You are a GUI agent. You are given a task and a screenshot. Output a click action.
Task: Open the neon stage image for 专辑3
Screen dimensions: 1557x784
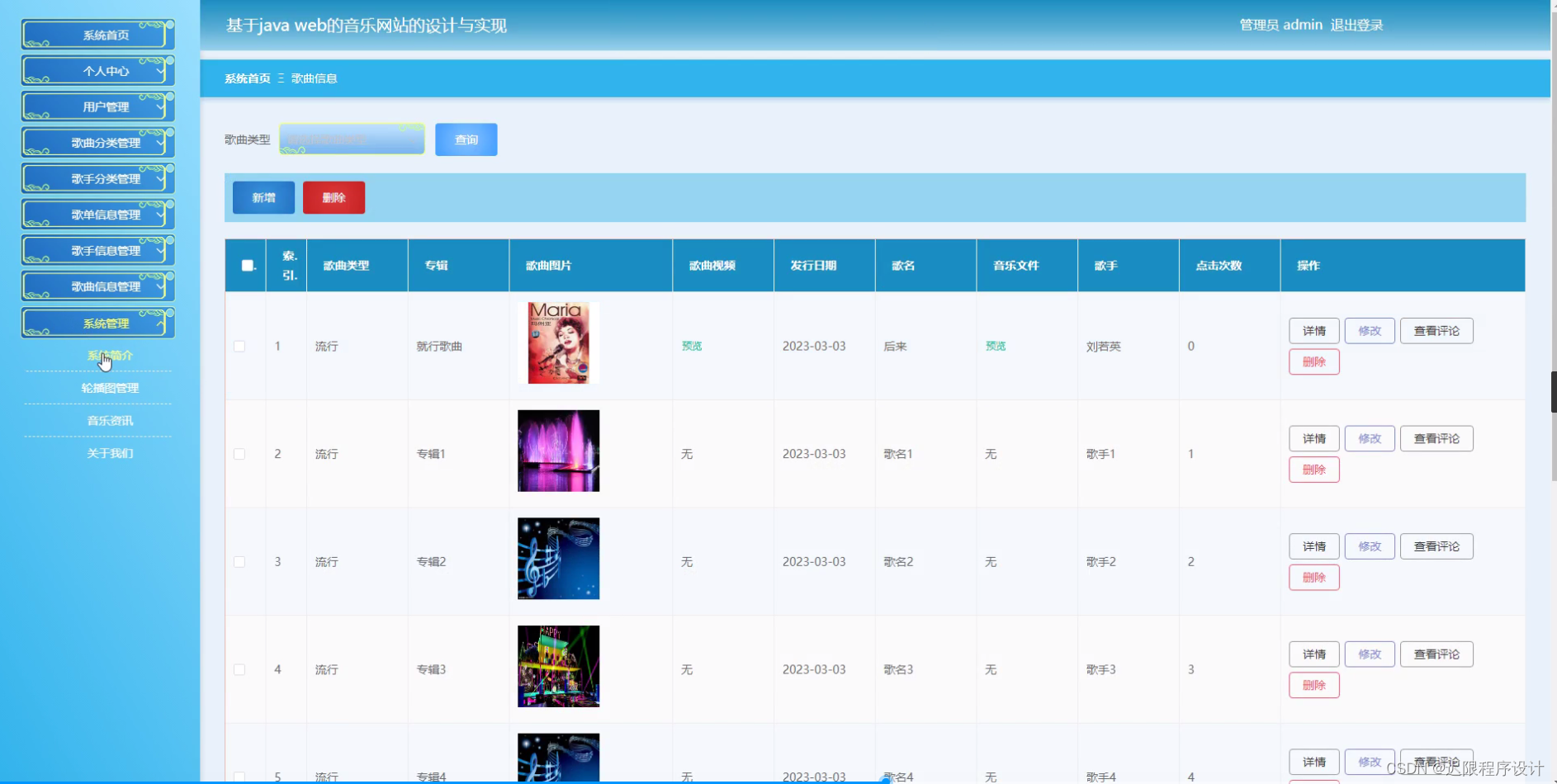pos(559,666)
